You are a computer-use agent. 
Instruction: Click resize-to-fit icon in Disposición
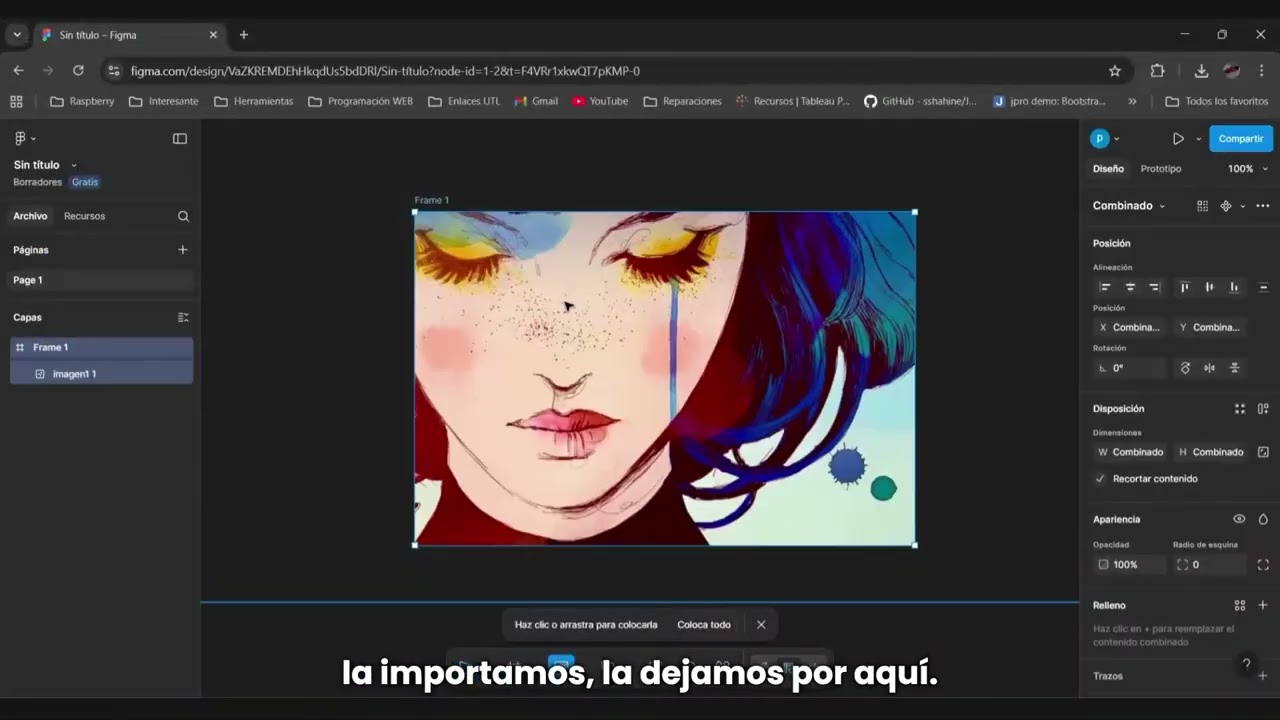coord(1240,409)
